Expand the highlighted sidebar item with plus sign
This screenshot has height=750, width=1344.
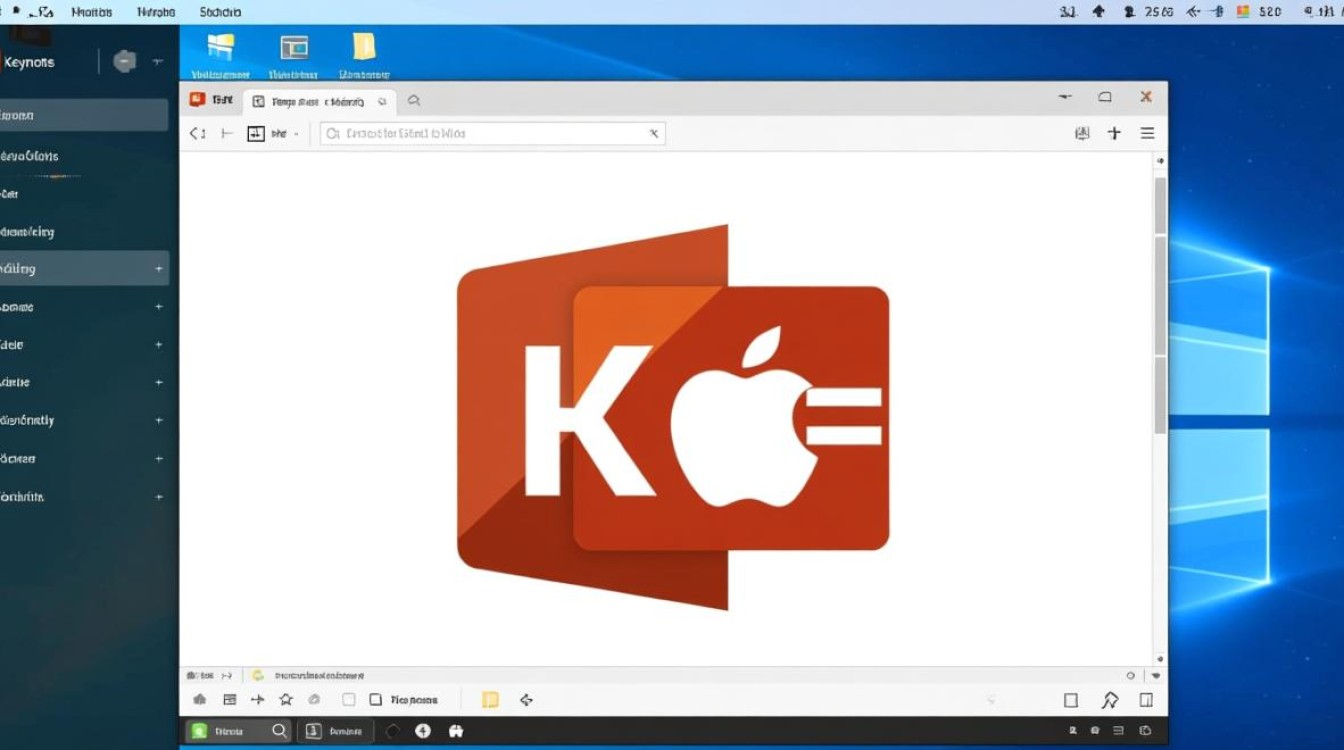point(158,269)
